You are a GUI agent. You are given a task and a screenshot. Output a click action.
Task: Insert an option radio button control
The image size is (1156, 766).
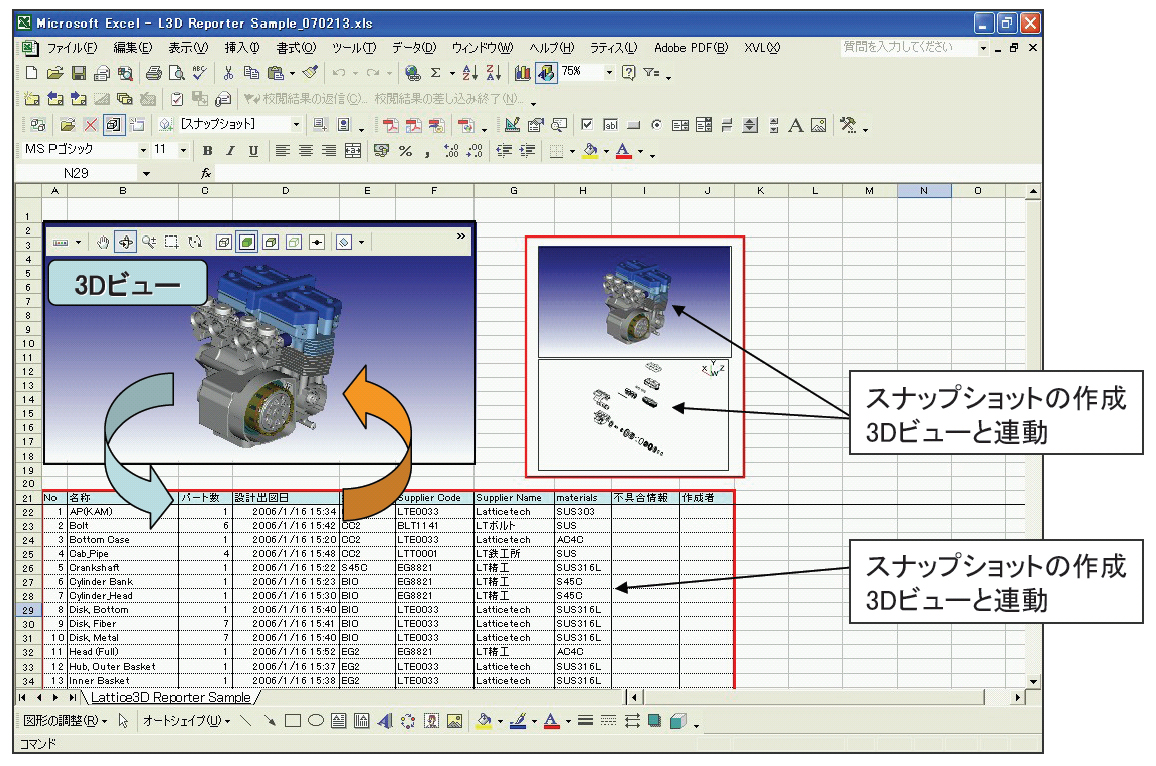(x=656, y=125)
